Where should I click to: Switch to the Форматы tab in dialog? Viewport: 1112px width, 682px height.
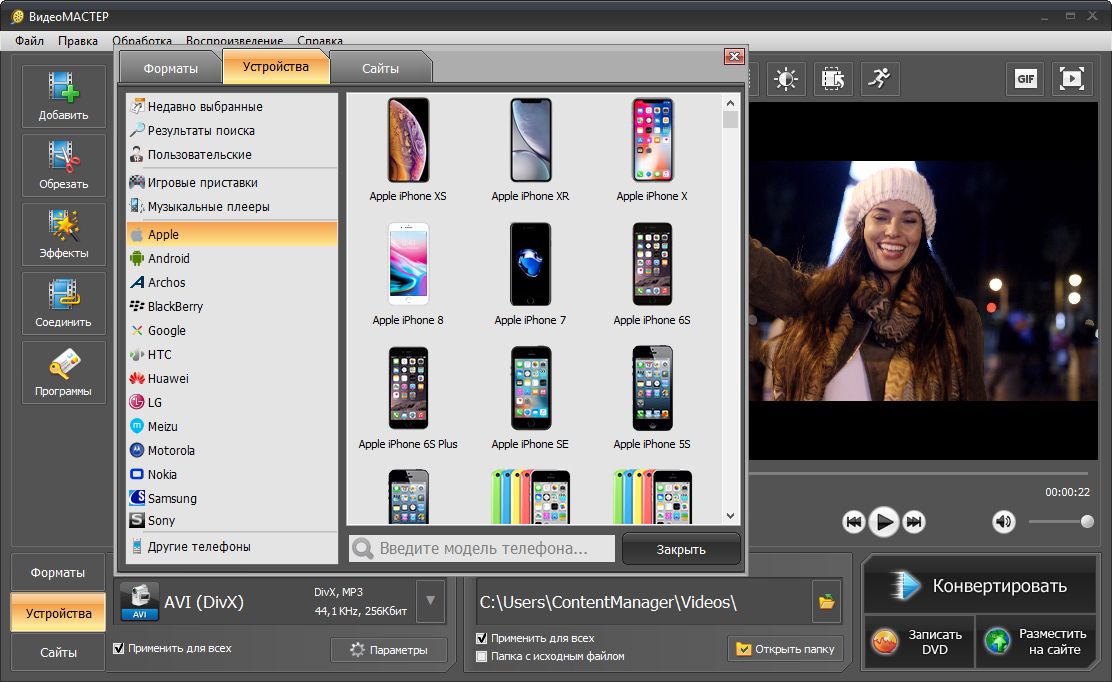[x=171, y=68]
